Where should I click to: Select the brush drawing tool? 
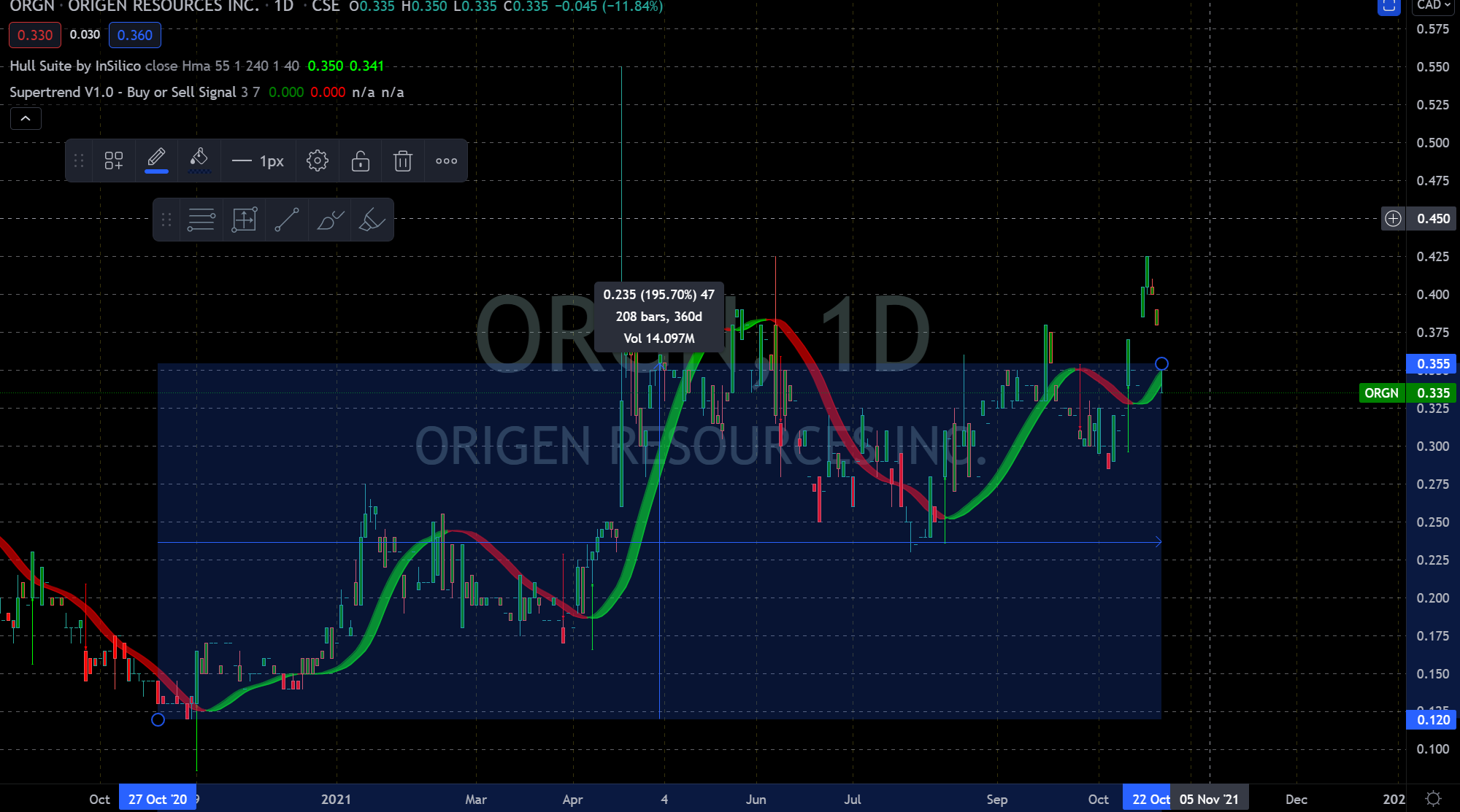tap(329, 220)
